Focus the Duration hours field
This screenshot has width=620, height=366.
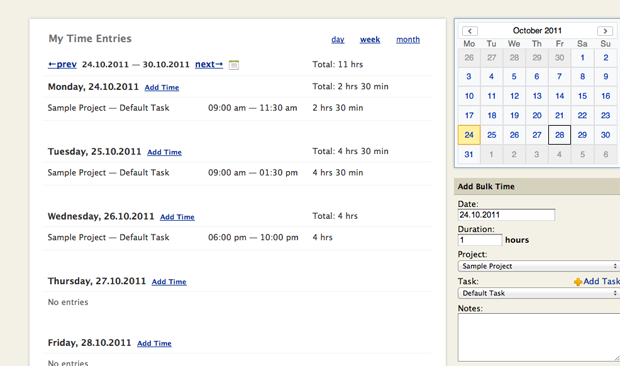480,240
